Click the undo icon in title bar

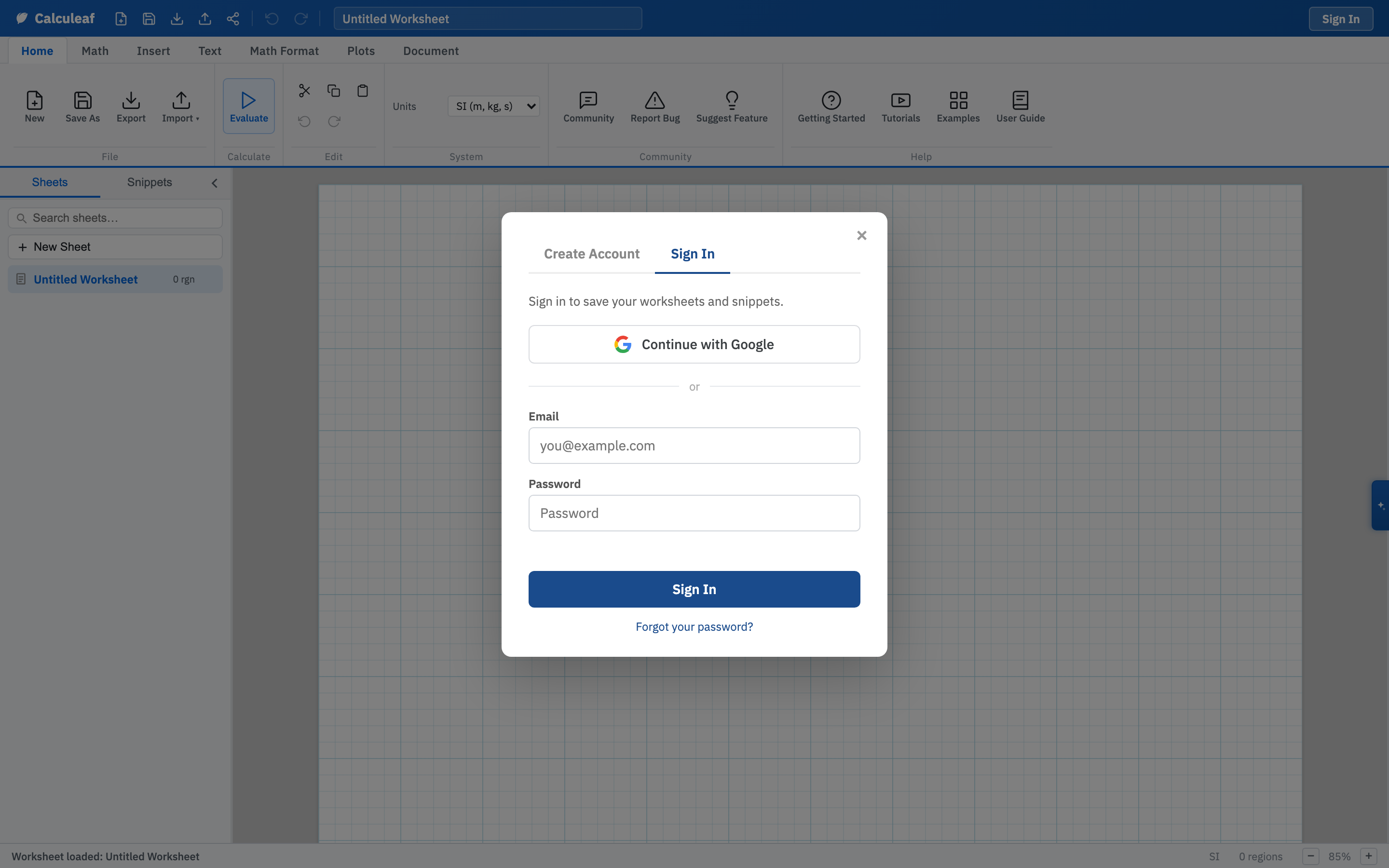272,19
